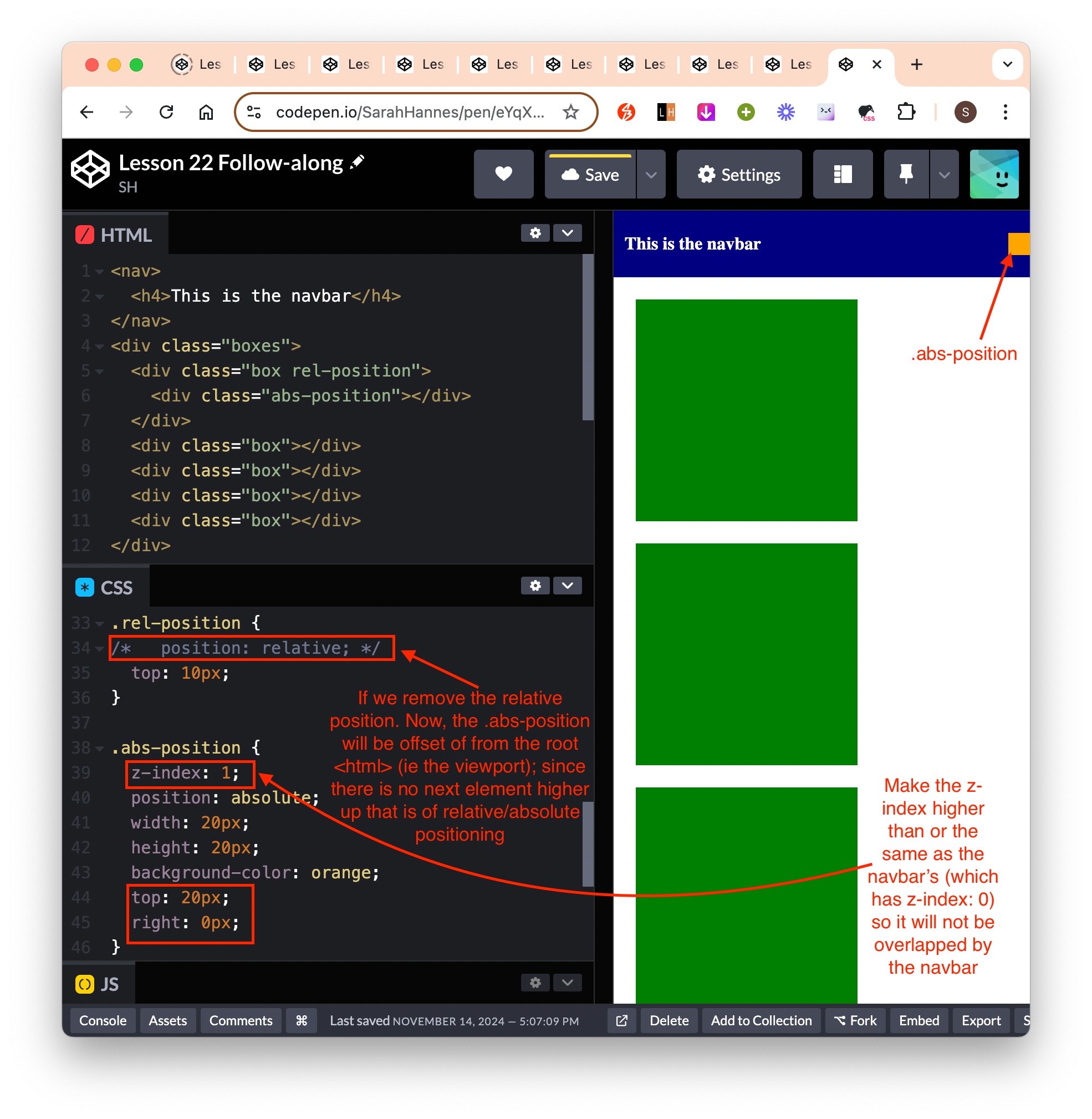The image size is (1092, 1119).
Task: Reload the page
Action: pyautogui.click(x=166, y=112)
